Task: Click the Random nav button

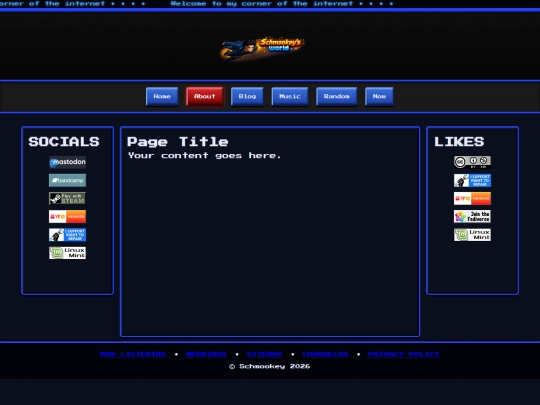Action: click(336, 96)
